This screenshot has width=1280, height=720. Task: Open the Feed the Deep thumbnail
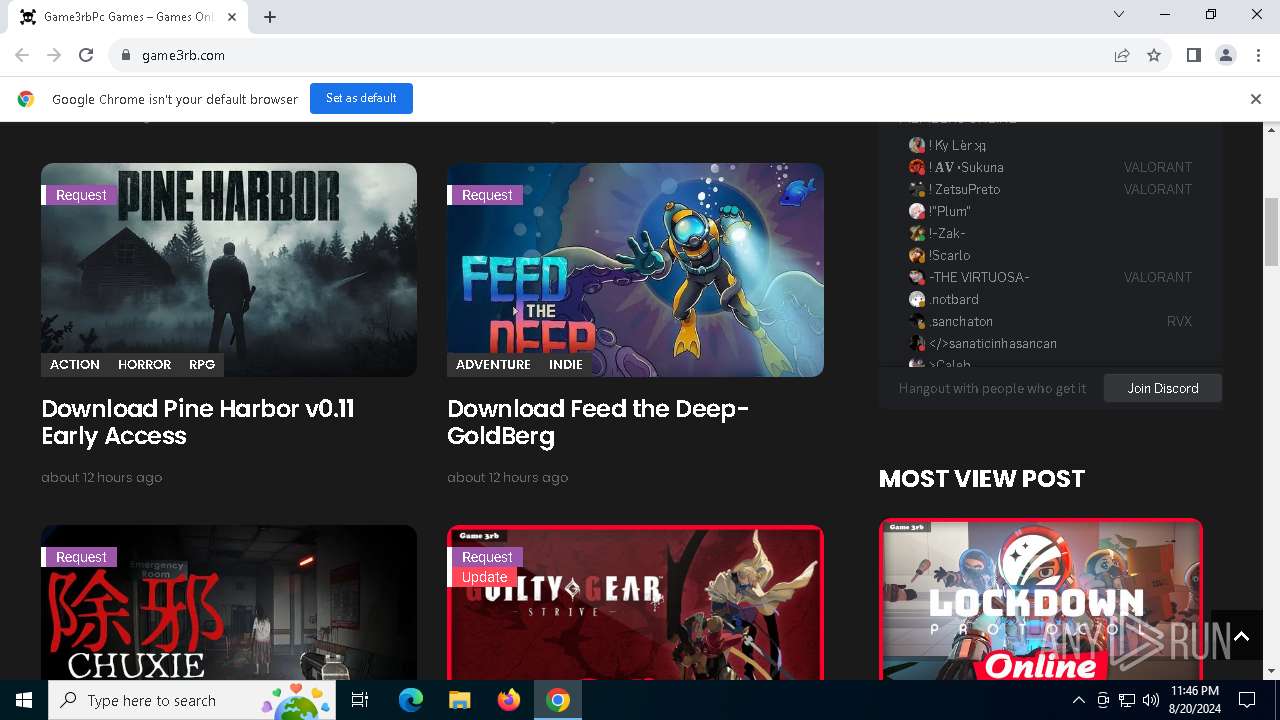tap(635, 270)
